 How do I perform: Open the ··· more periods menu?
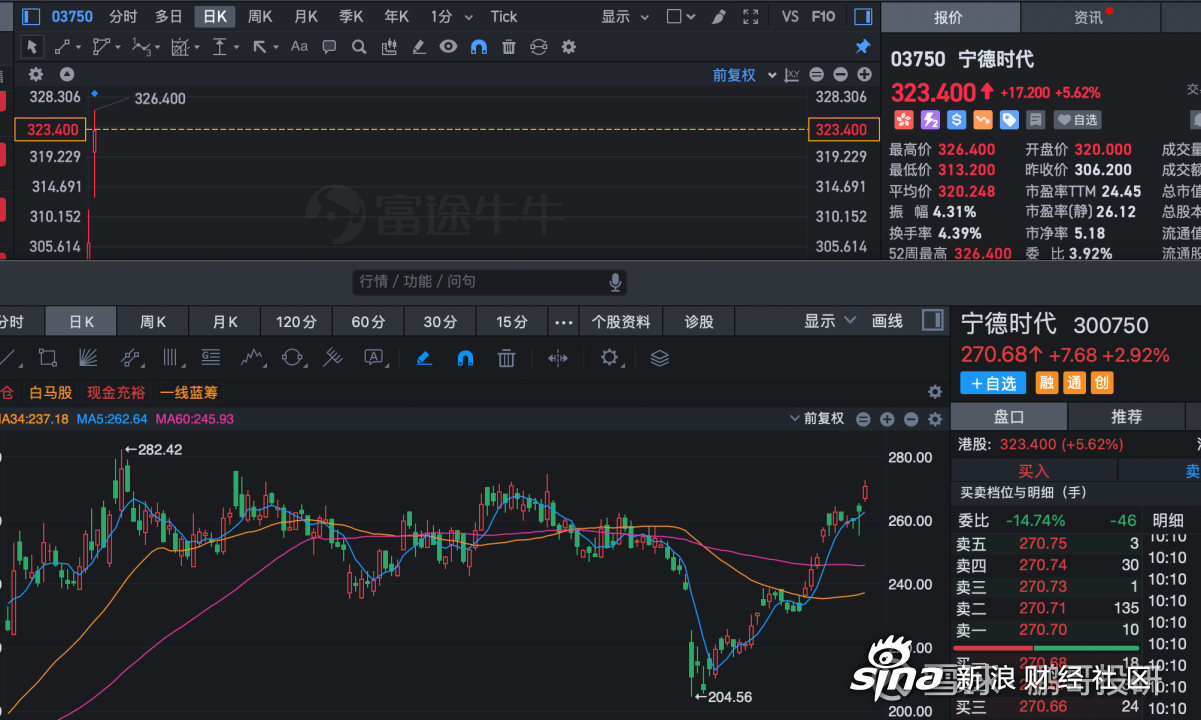coord(564,322)
